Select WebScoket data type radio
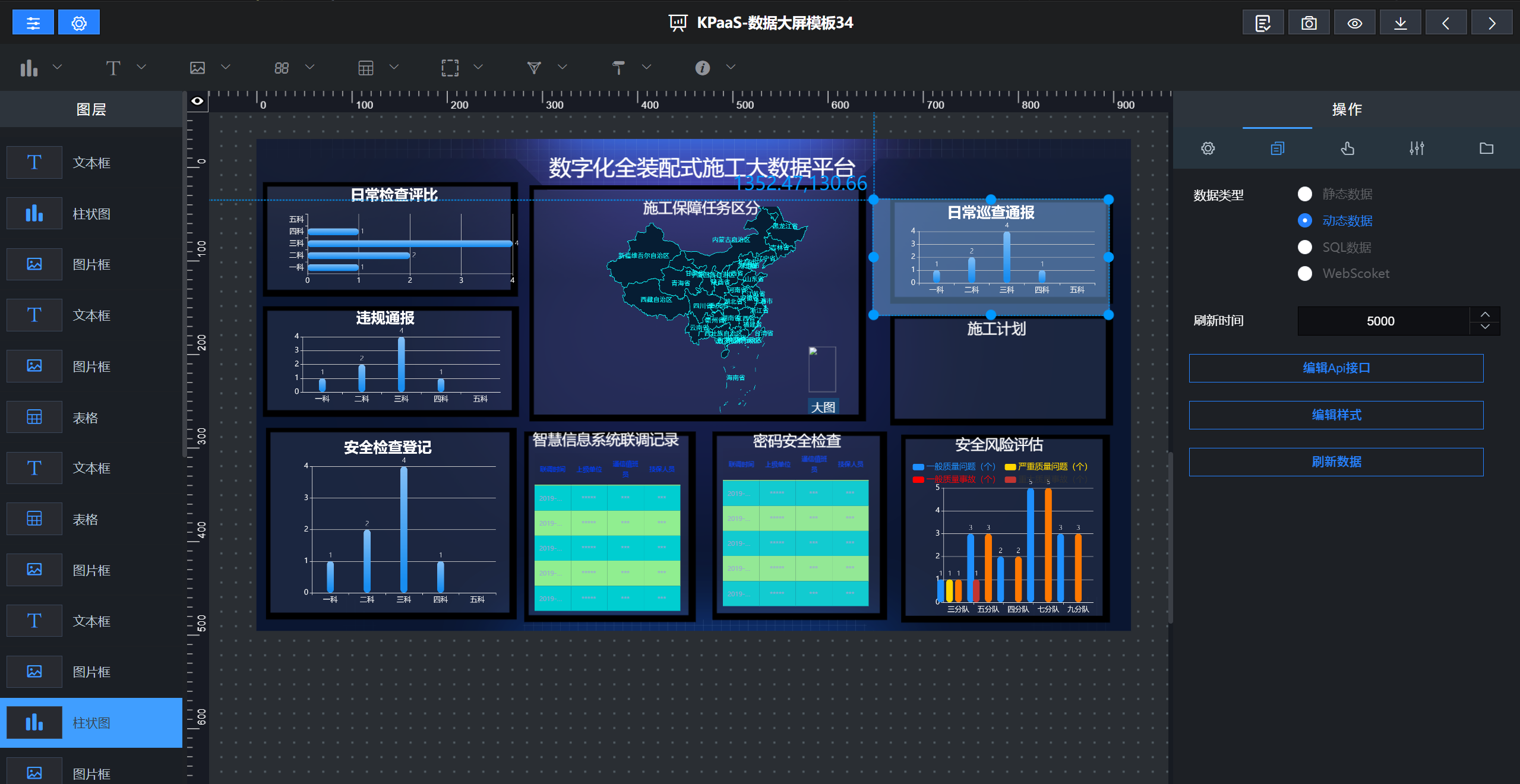Viewport: 1520px width, 784px height. (x=1305, y=273)
